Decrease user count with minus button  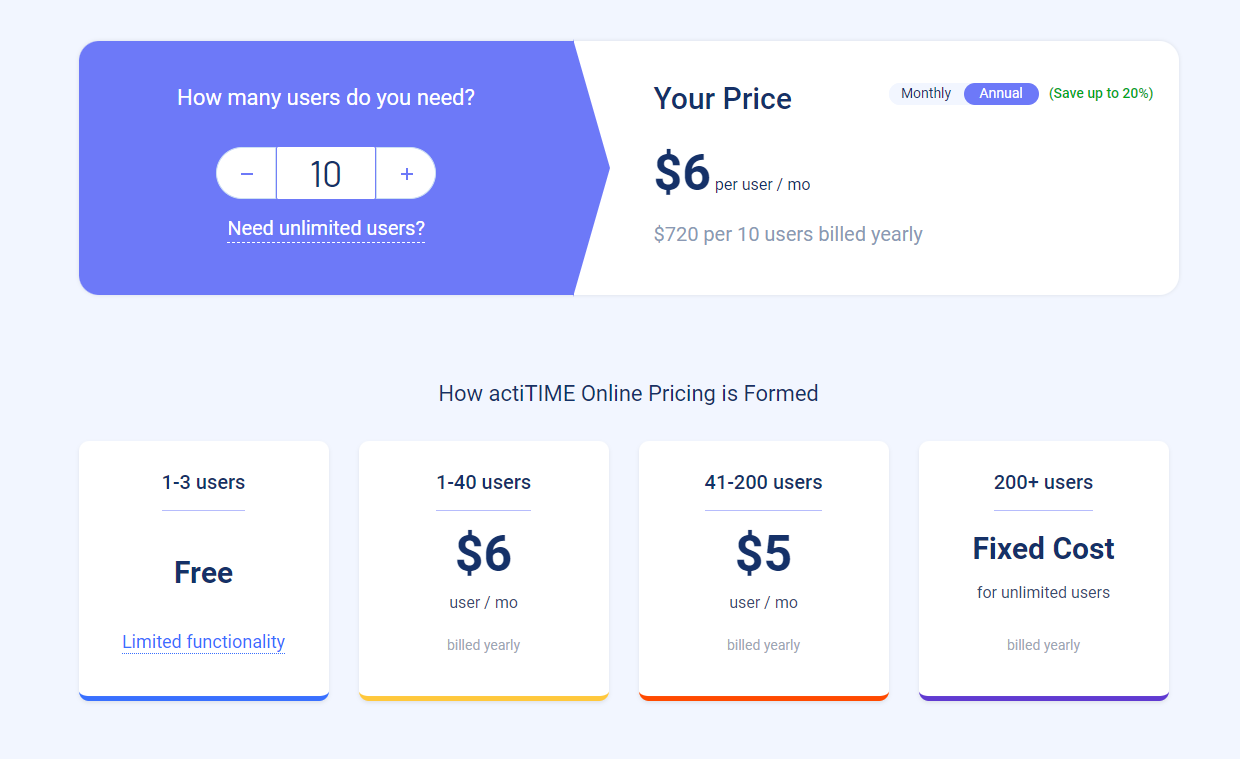click(x=247, y=174)
